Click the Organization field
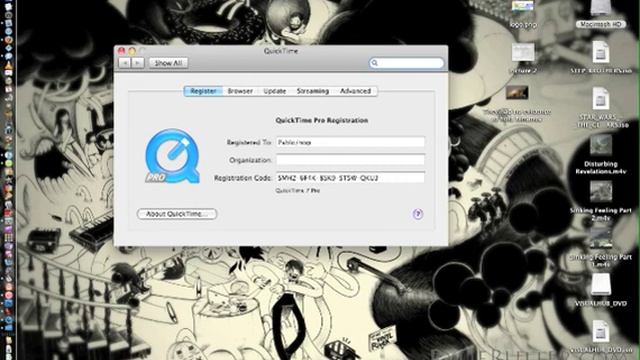640x360 pixels. [x=350, y=160]
